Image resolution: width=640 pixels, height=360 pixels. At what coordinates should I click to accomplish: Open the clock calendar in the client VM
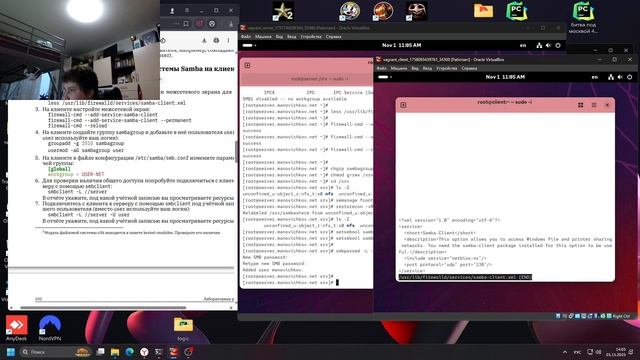505,77
